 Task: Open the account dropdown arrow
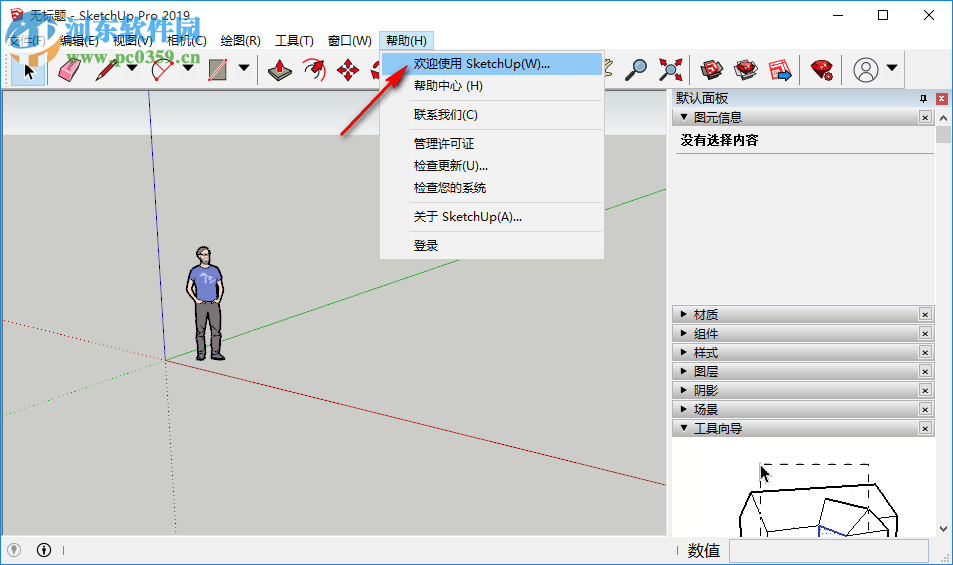pos(892,68)
